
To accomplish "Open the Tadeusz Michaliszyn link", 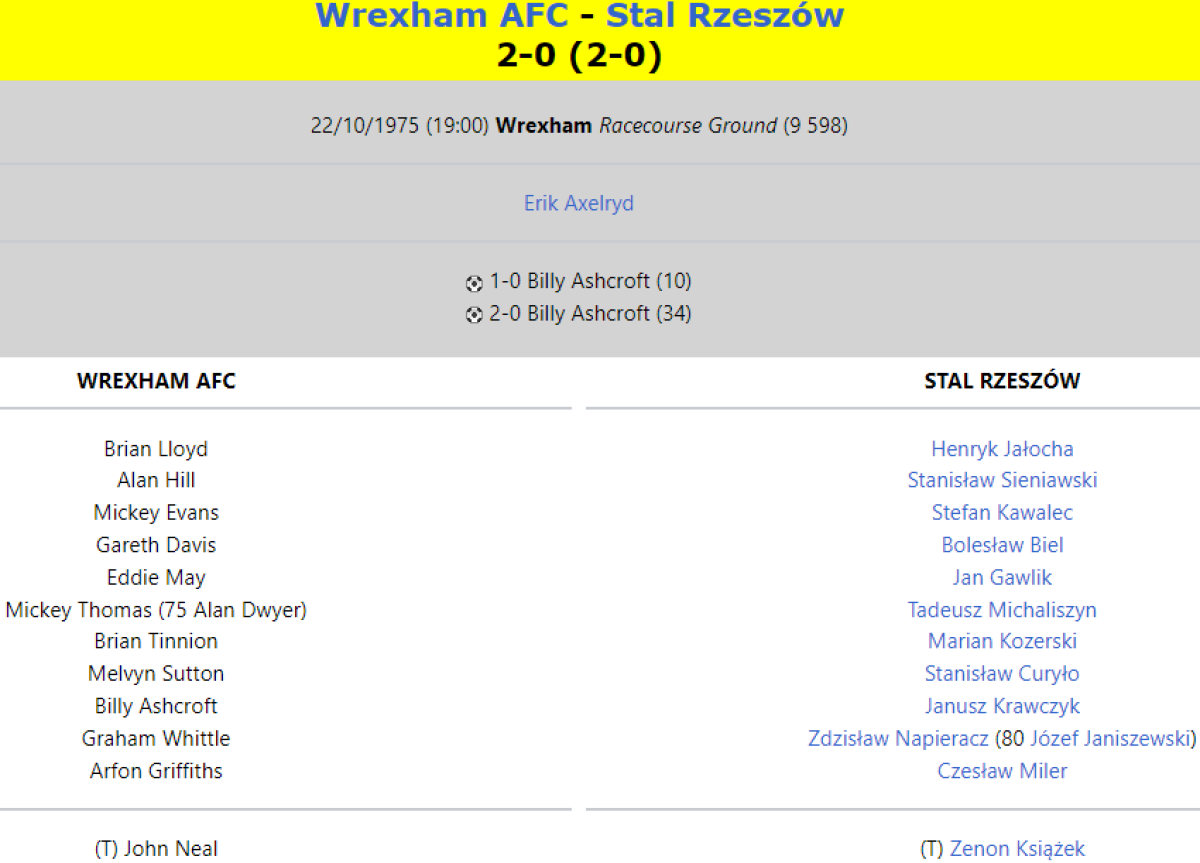I will pyautogui.click(x=1002, y=610).
